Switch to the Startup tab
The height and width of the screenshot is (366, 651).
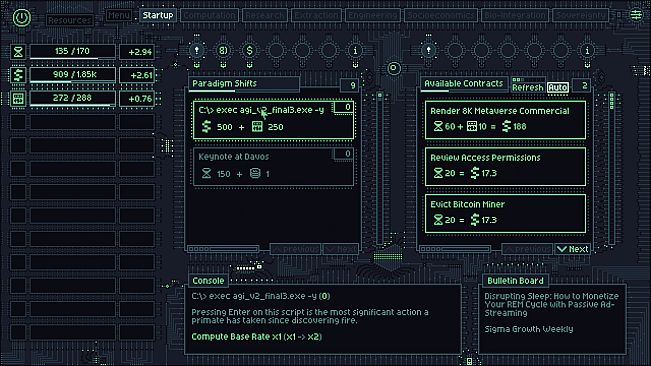(158, 15)
